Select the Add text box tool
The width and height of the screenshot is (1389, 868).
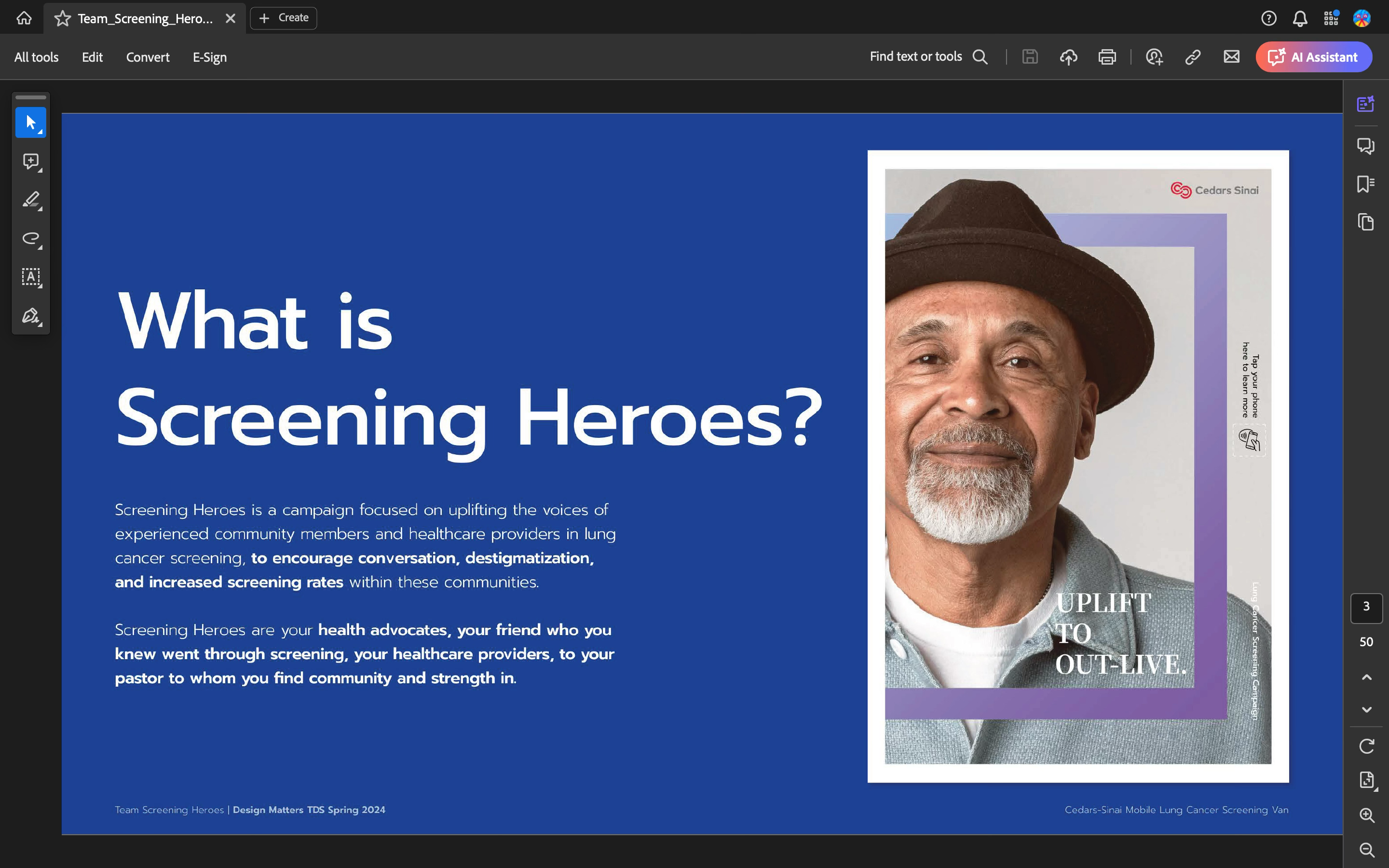tap(30, 277)
